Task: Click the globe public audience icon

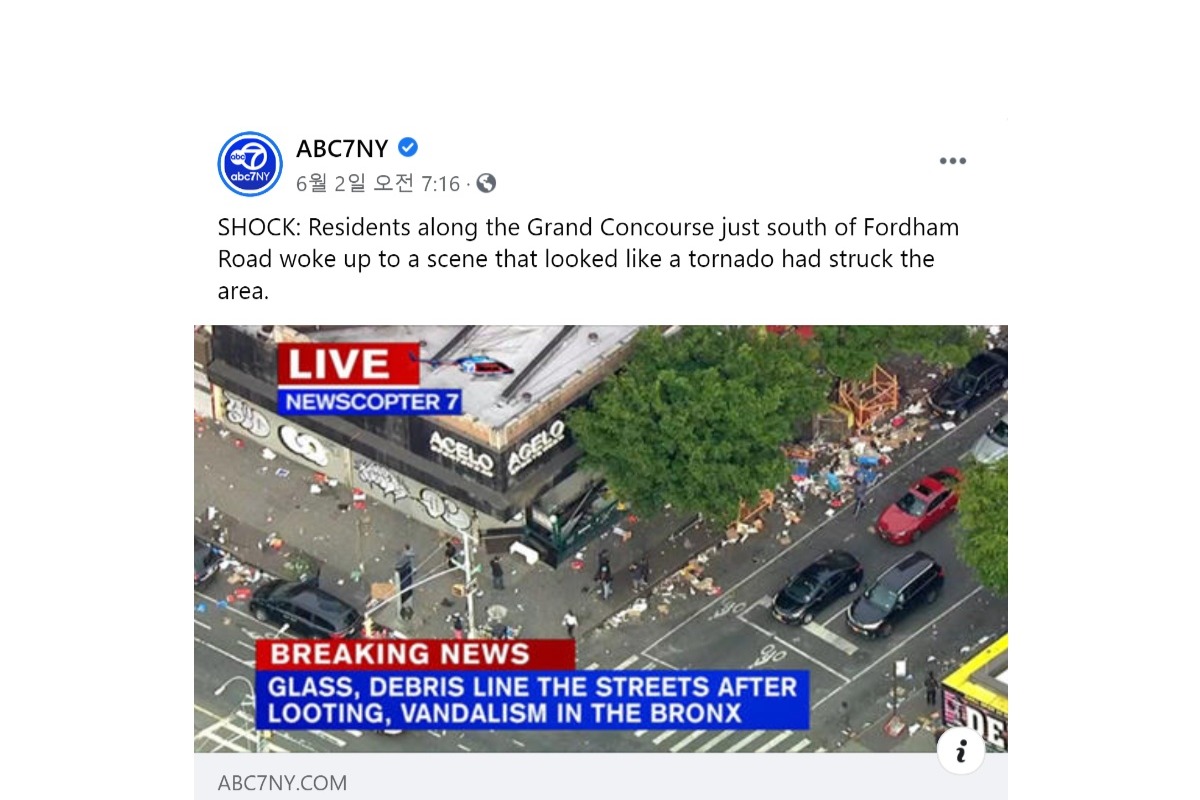Action: [486, 184]
